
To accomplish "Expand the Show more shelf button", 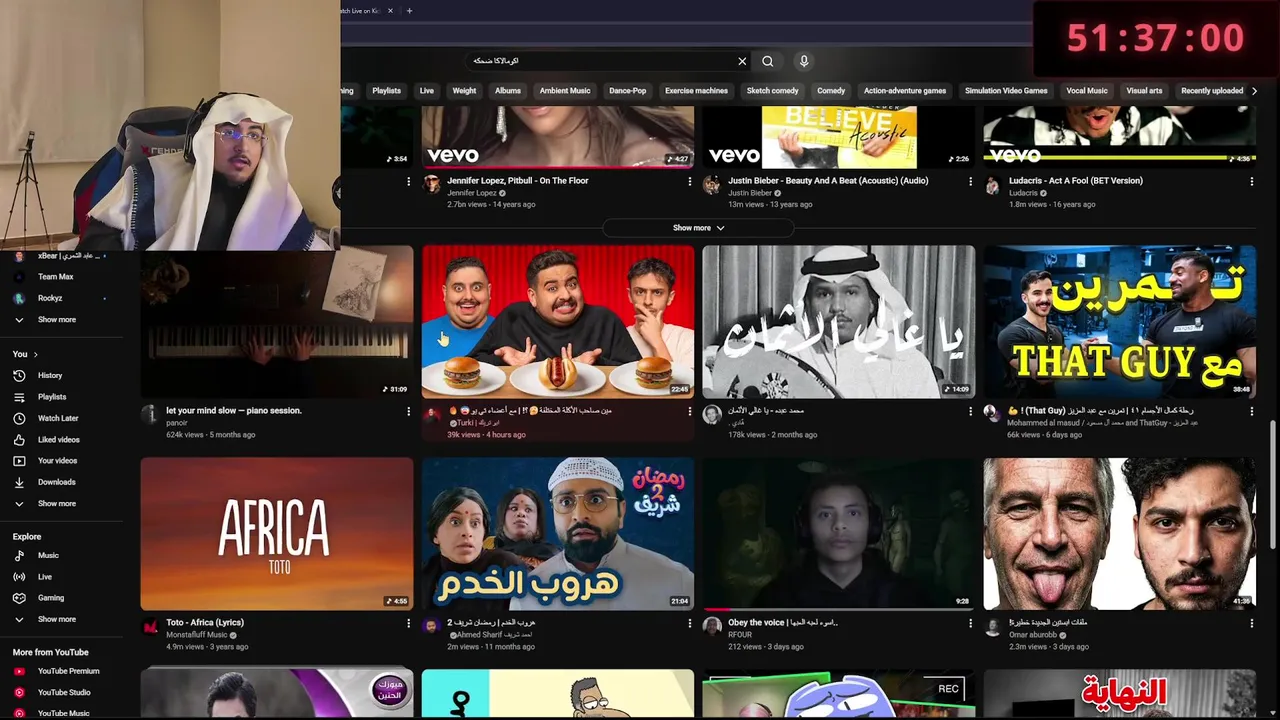I will (x=698, y=228).
